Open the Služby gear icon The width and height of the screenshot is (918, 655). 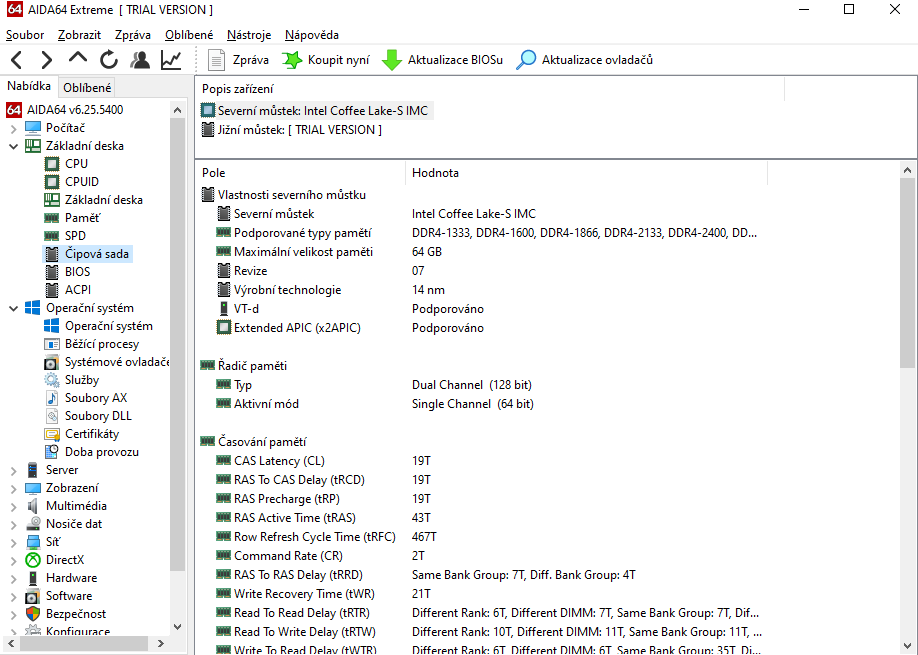(52, 380)
